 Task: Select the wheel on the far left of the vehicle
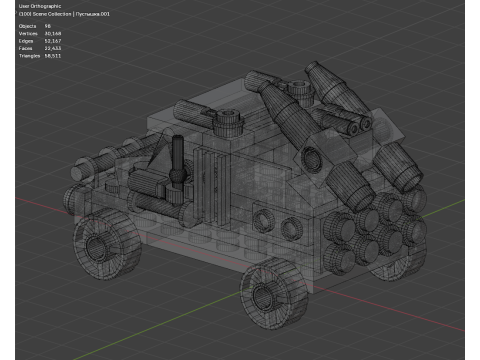pyautogui.click(x=107, y=244)
